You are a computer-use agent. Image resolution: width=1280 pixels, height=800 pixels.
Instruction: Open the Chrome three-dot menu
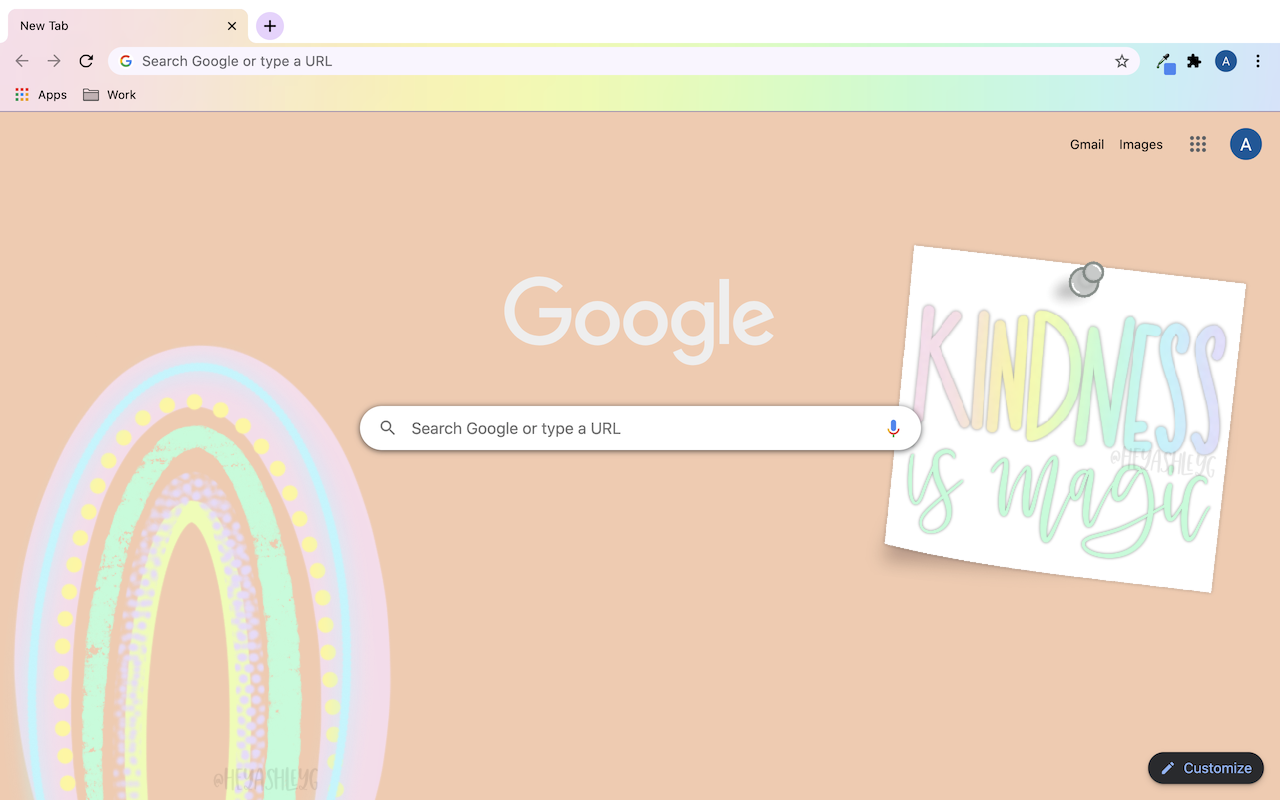(1258, 61)
